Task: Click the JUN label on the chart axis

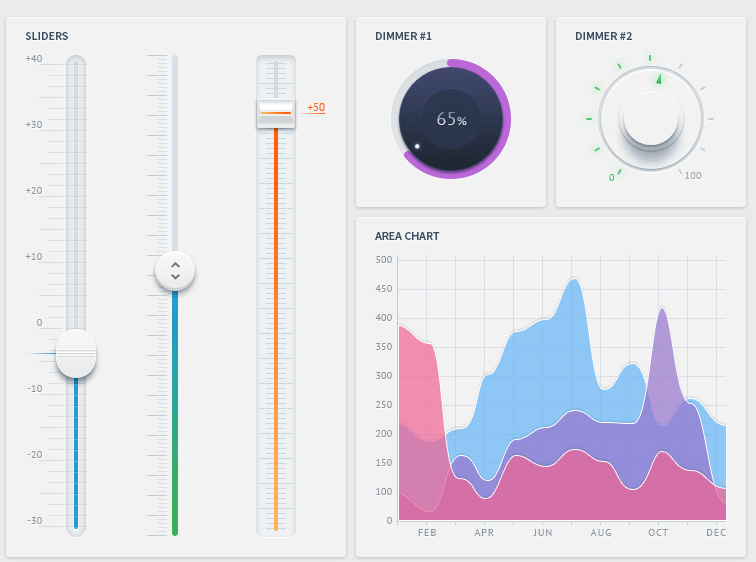Action: coord(543,533)
